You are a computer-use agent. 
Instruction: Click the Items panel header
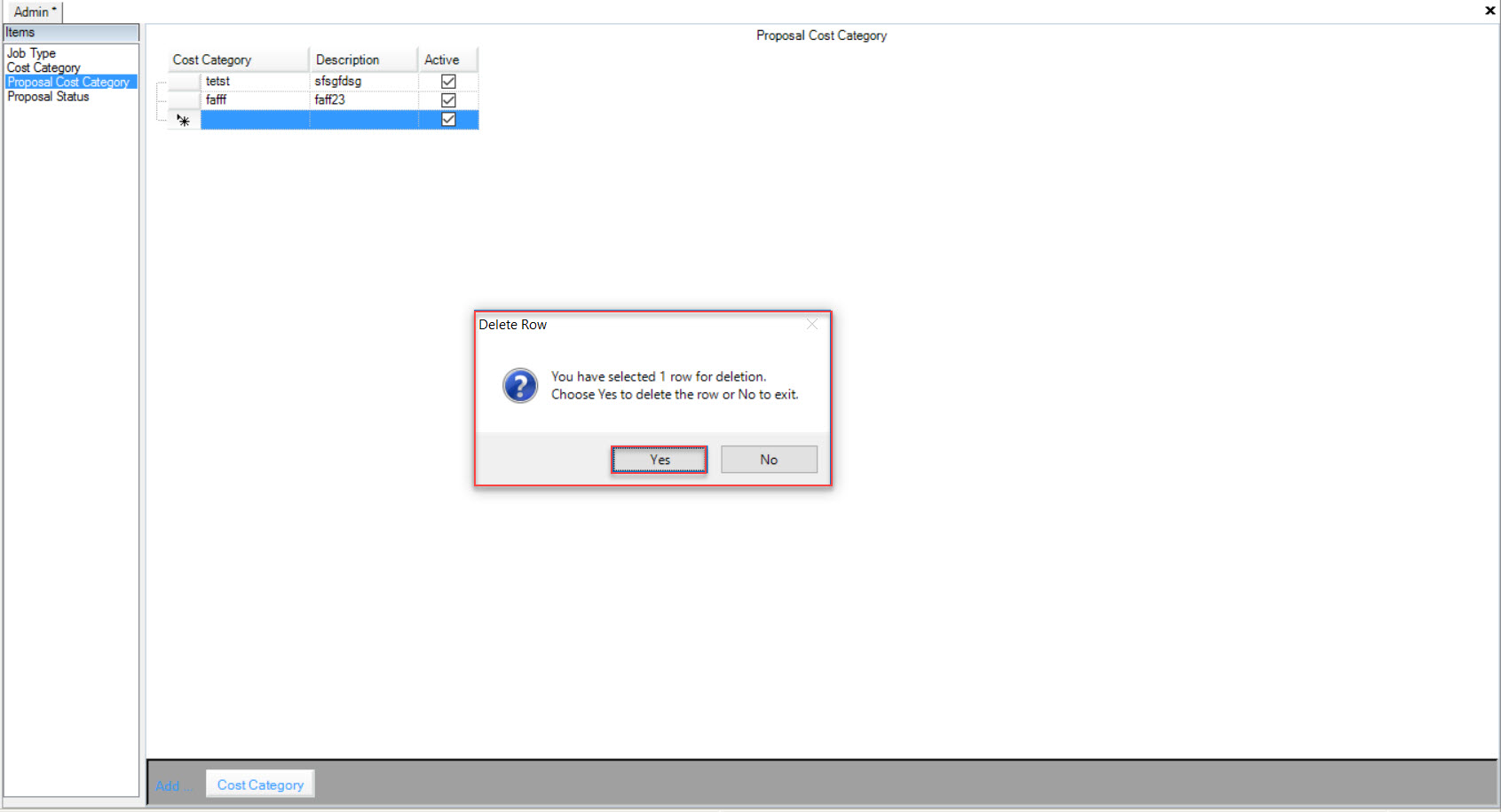pos(71,33)
